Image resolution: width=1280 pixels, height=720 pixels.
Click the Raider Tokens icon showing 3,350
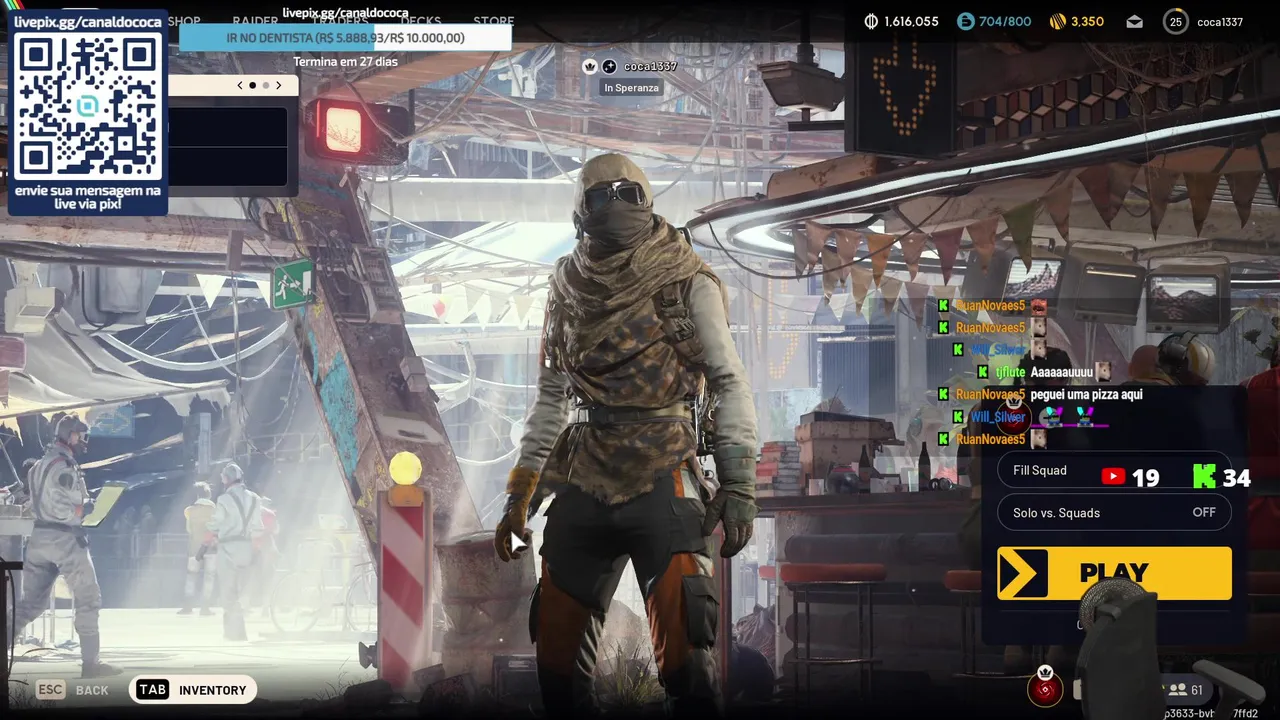click(1058, 21)
